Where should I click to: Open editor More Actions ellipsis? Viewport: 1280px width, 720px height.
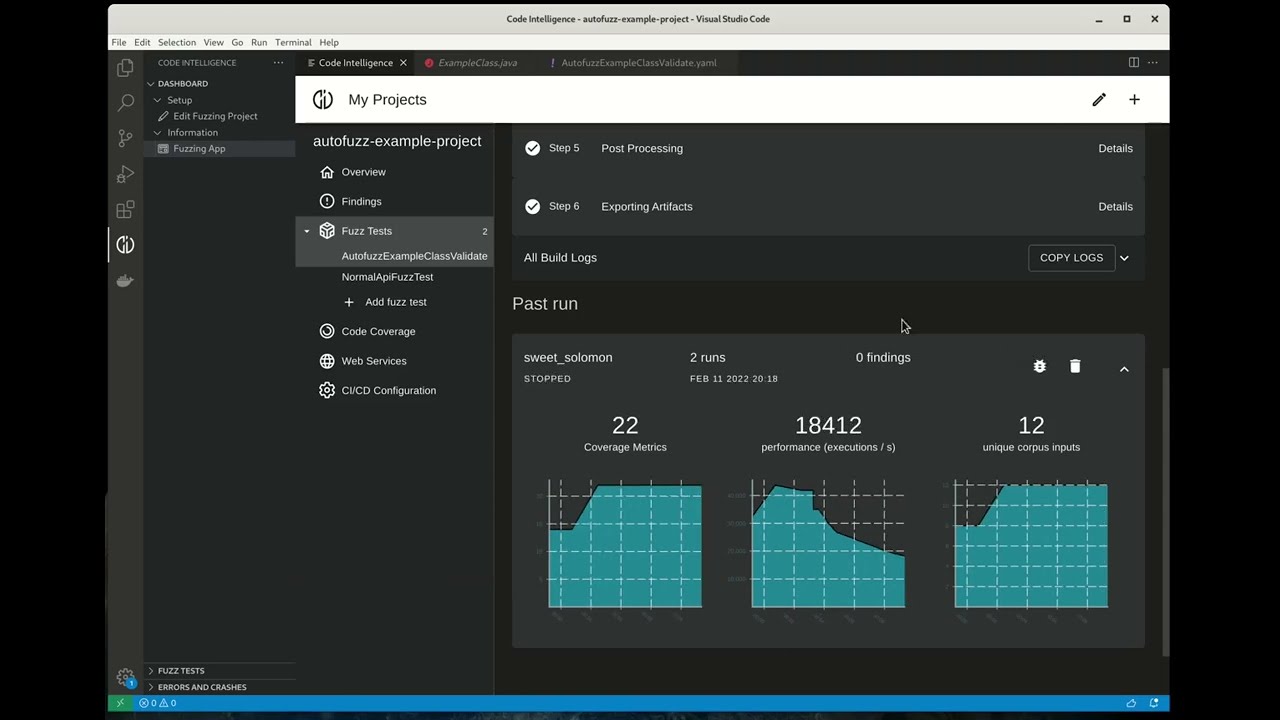click(1153, 62)
